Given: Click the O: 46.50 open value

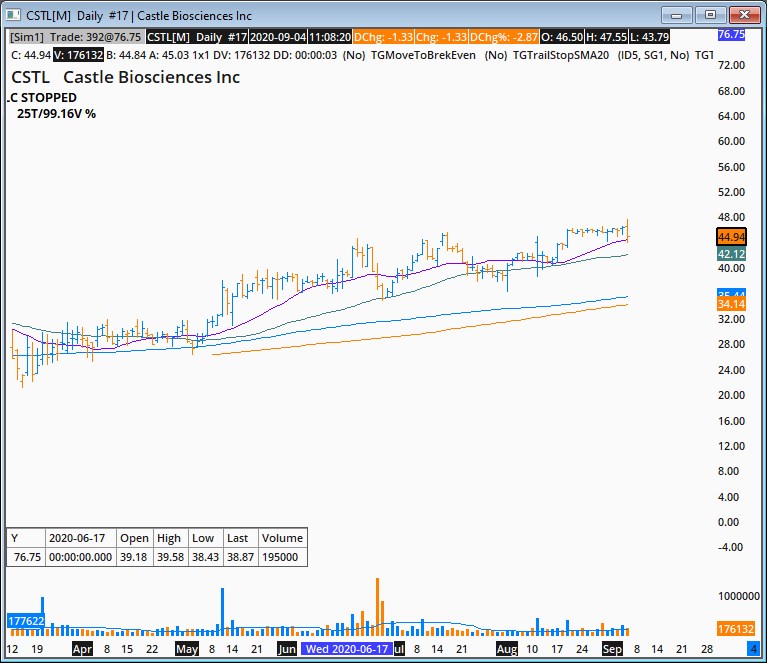Looking at the screenshot, I should (x=562, y=37).
